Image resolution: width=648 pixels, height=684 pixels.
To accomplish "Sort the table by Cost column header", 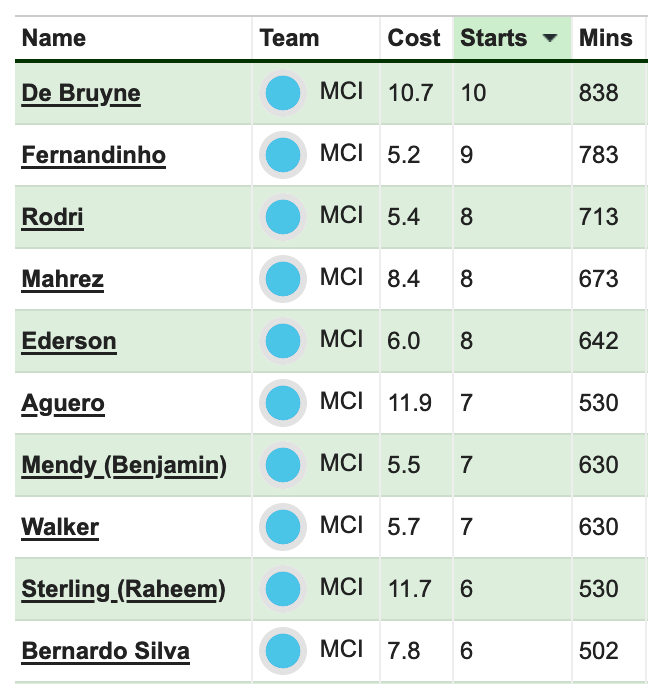I will (x=414, y=38).
